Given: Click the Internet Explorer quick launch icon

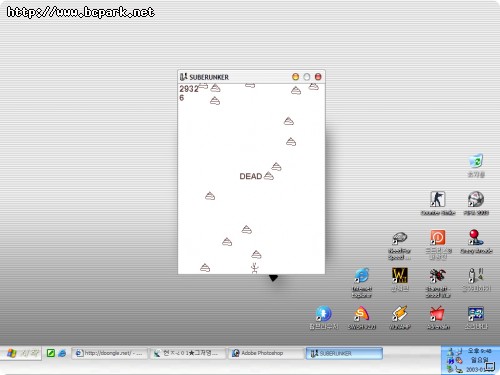Looking at the screenshot, I should coord(62,353).
